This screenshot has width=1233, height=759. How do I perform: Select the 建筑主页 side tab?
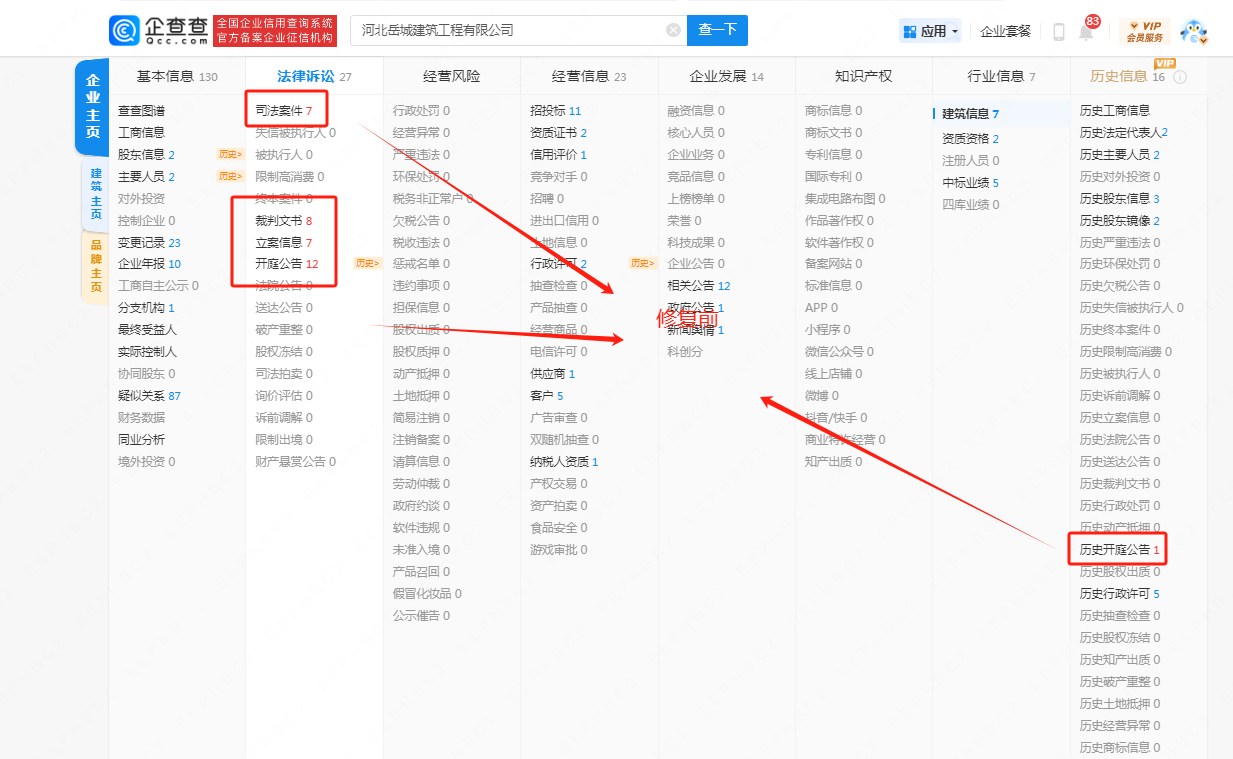tap(95, 194)
